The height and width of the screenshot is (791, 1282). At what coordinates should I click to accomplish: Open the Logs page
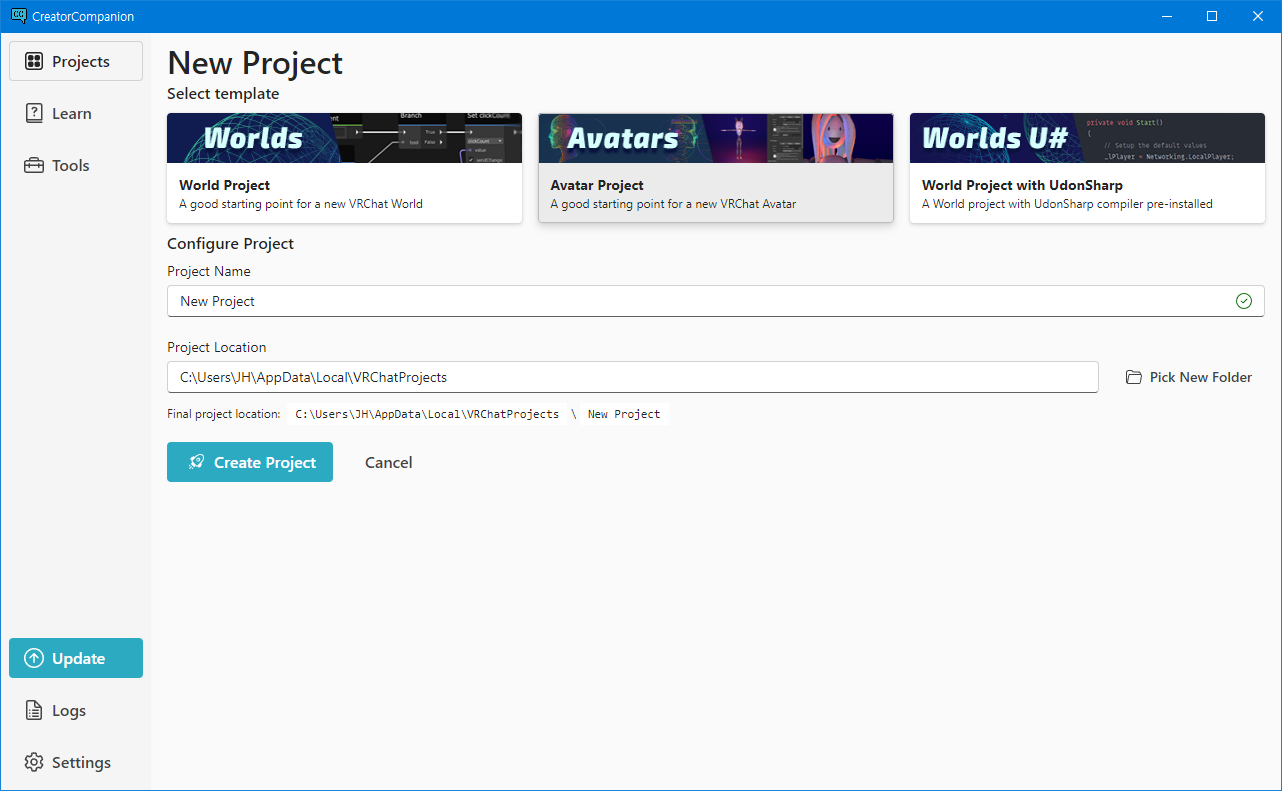(76, 710)
